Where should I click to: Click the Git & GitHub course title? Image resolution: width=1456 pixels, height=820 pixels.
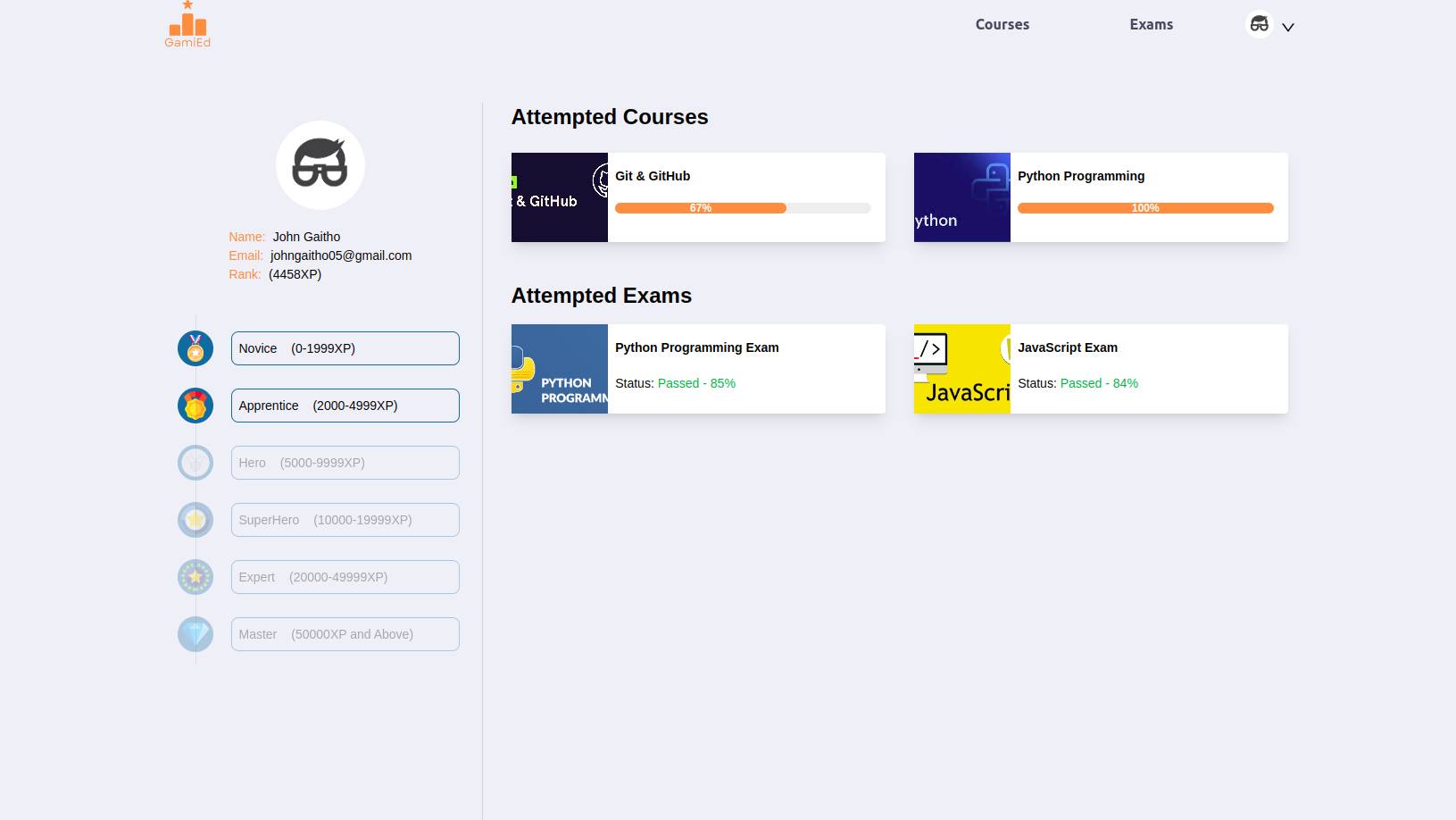tap(653, 176)
